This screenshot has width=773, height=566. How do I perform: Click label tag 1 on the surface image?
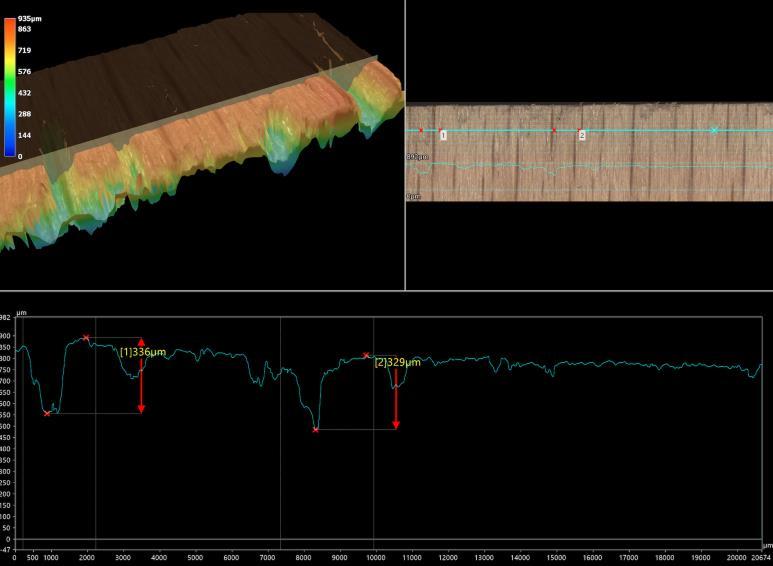(443, 135)
